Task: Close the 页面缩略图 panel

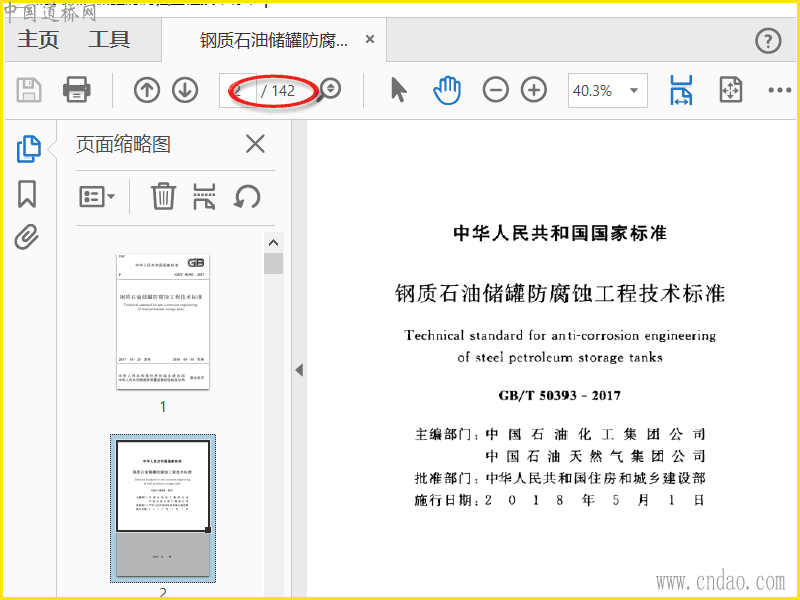Action: pyautogui.click(x=255, y=144)
